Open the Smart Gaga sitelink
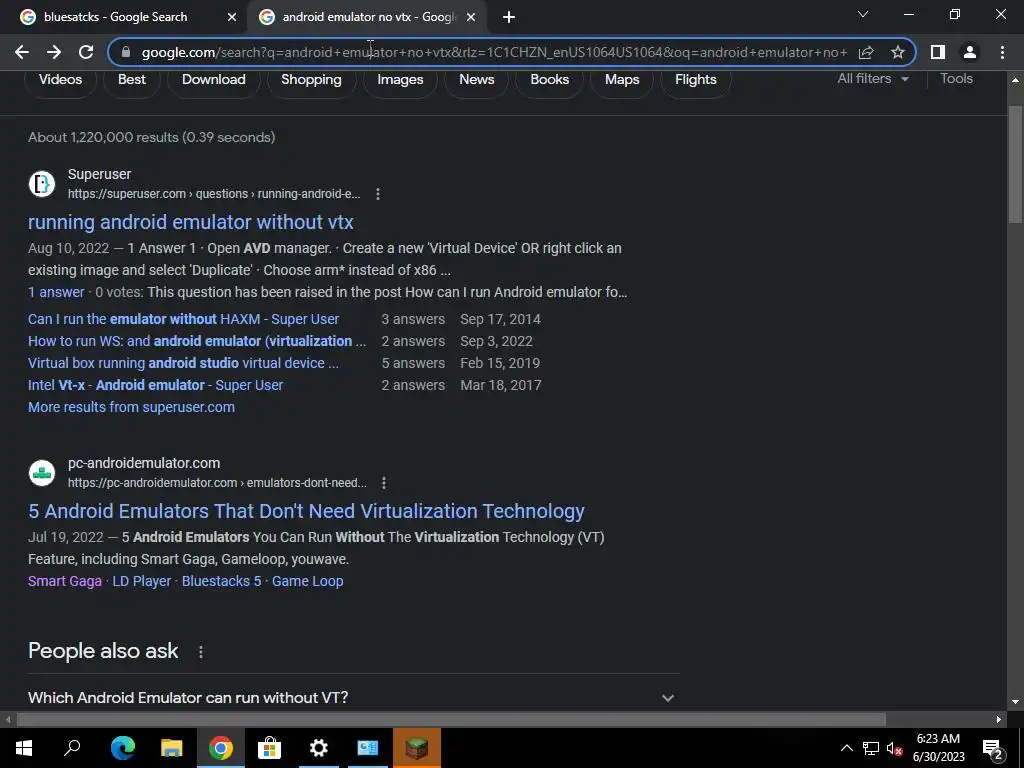The width and height of the screenshot is (1024, 768). [65, 581]
